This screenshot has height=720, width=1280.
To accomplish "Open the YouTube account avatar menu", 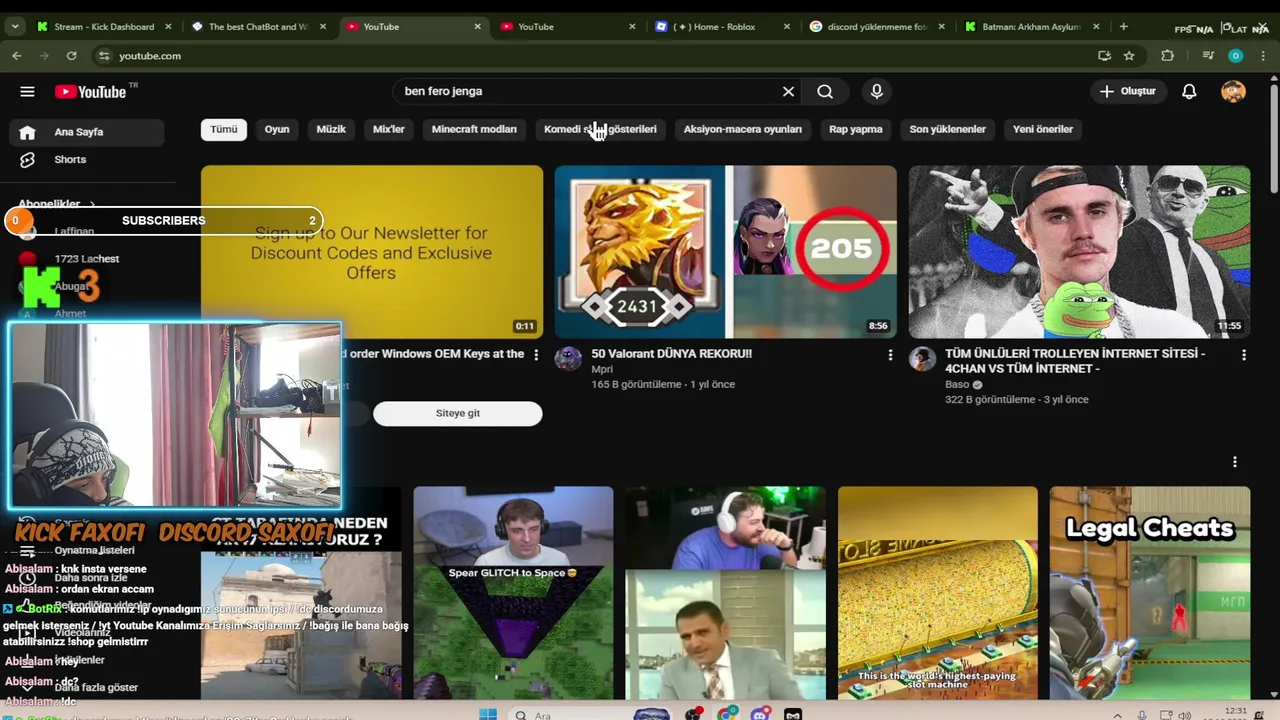I will tap(1233, 91).
